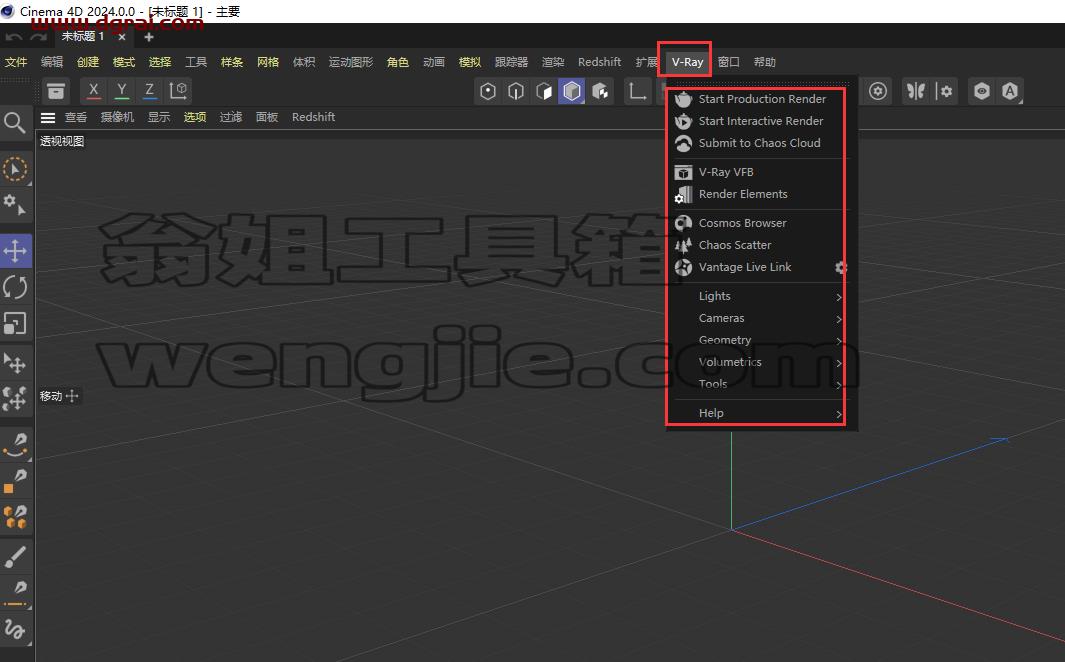This screenshot has width=1065, height=662.
Task: Open Vantage Live Link gear options
Action: pos(841,268)
